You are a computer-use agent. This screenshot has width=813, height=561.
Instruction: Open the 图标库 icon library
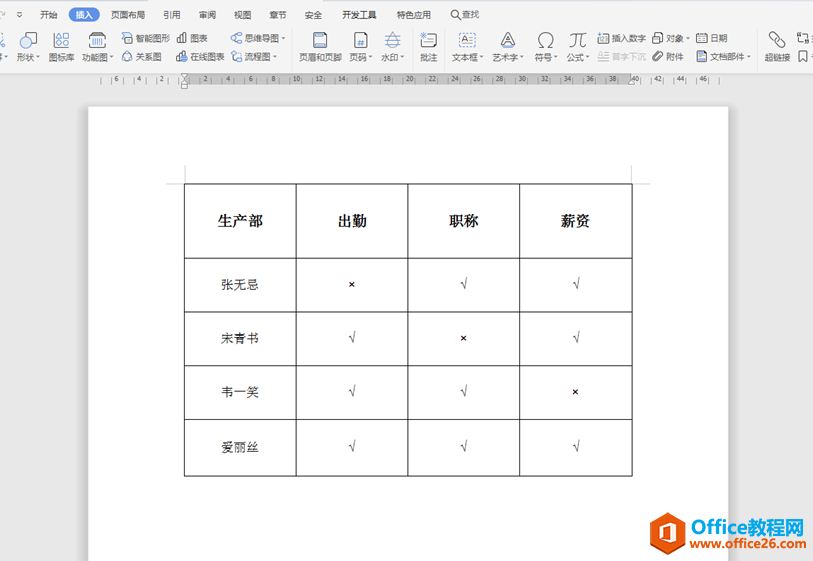click(x=61, y=46)
